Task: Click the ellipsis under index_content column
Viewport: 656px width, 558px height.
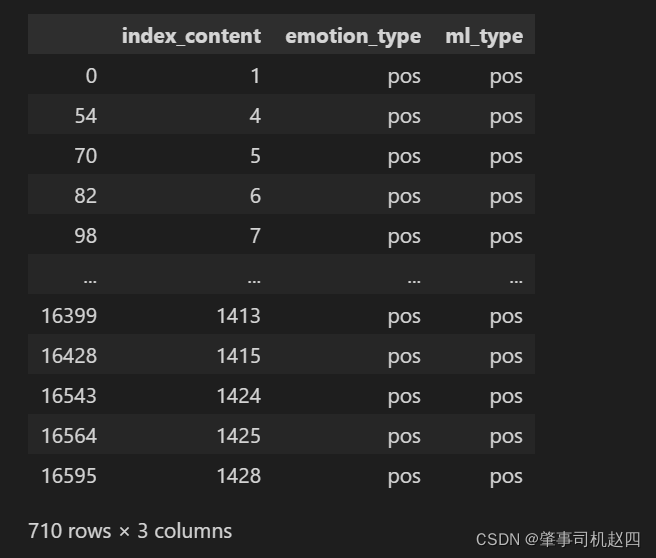Action: (253, 277)
